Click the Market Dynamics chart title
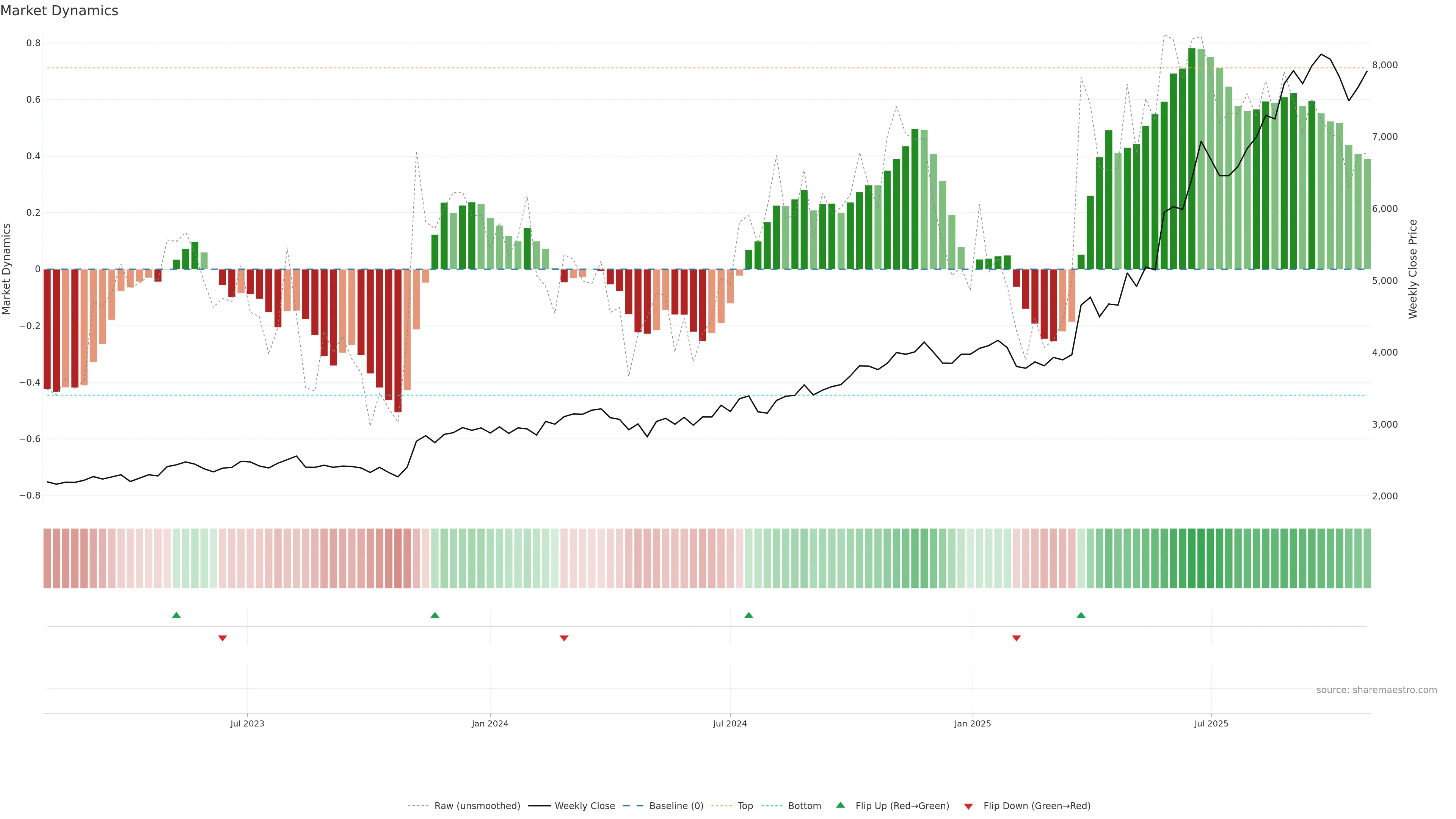1456x819 pixels. pos(60,11)
